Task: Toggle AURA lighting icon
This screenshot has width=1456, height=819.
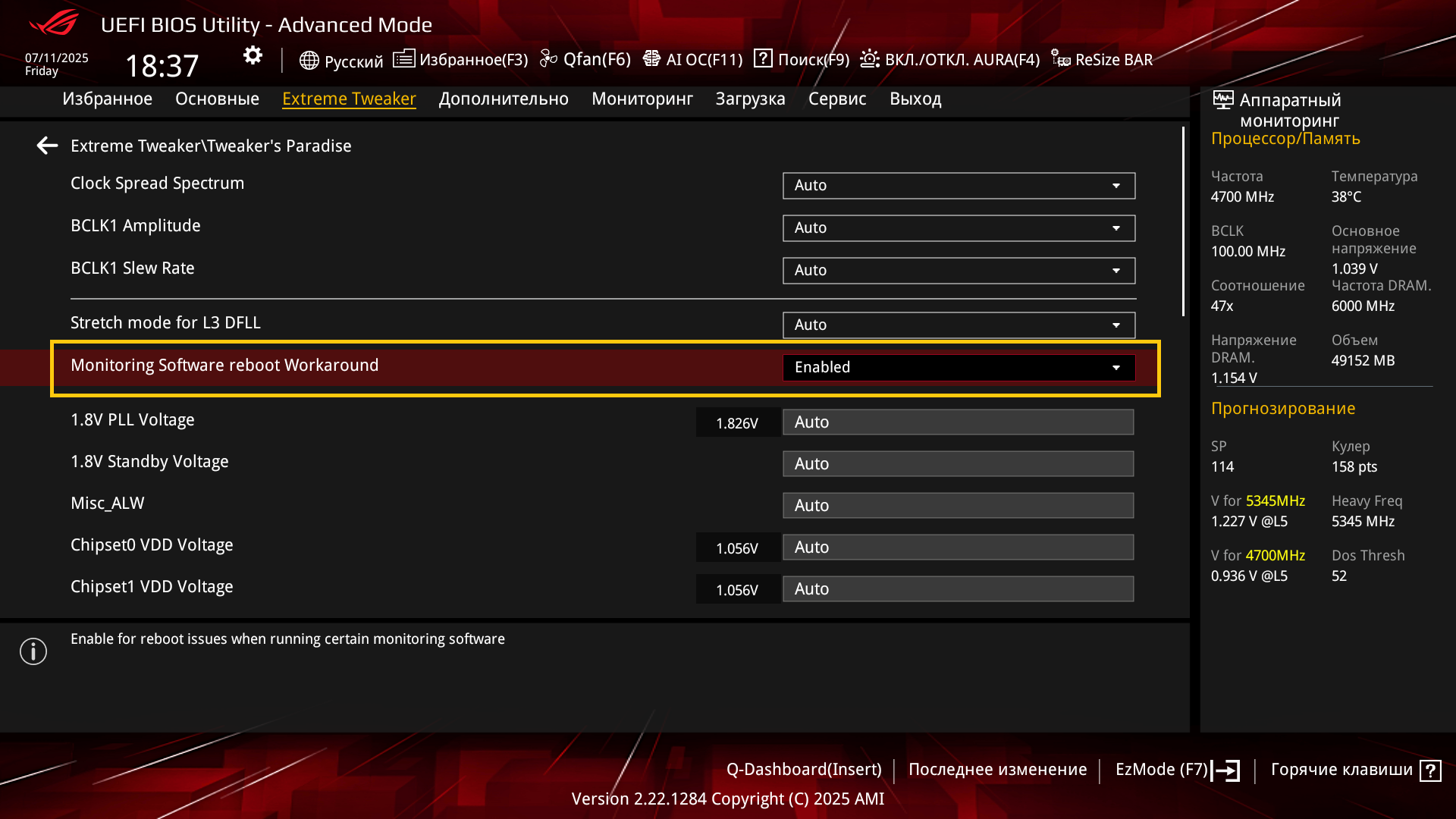Action: [x=870, y=59]
